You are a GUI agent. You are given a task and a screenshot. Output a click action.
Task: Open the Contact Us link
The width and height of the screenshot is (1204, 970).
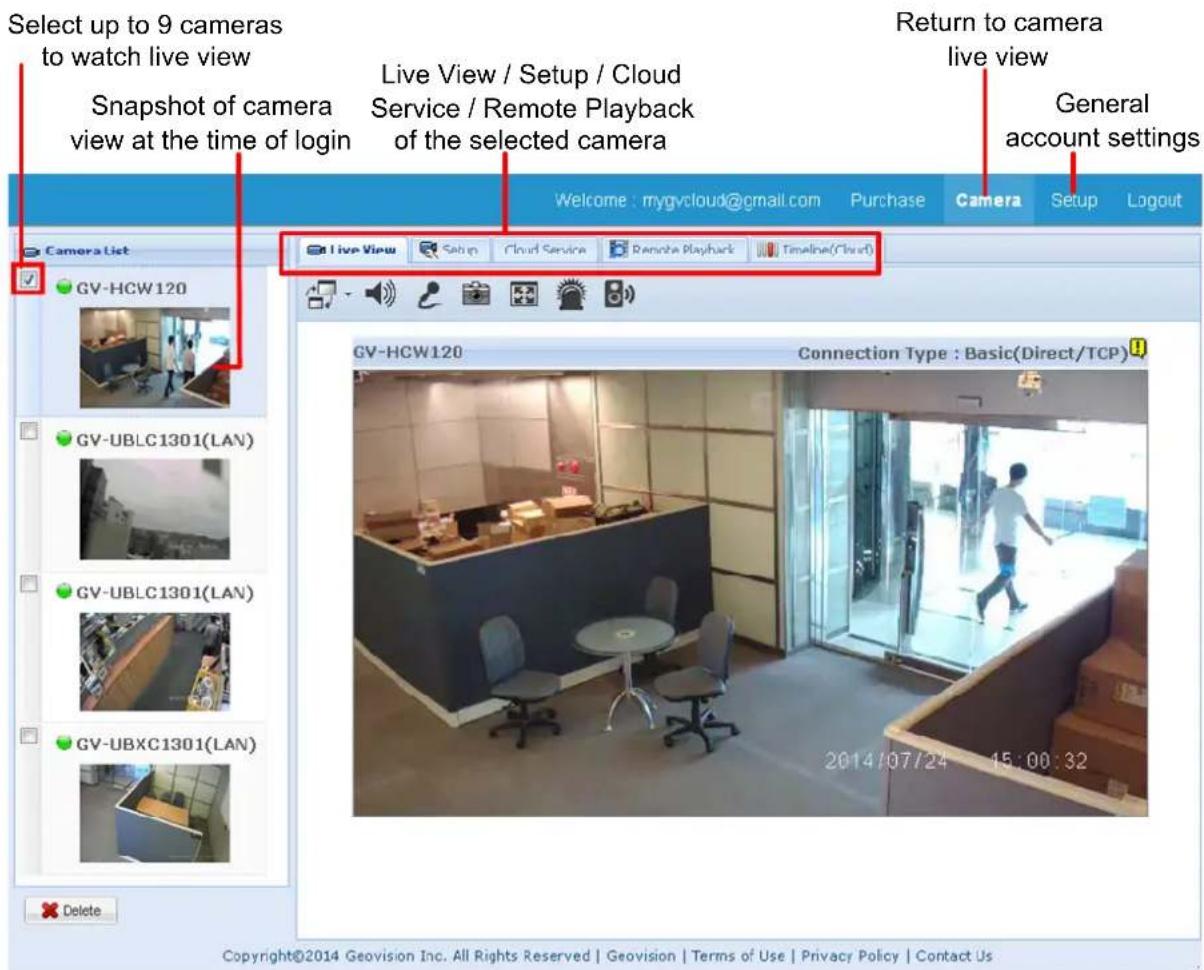pos(954,955)
